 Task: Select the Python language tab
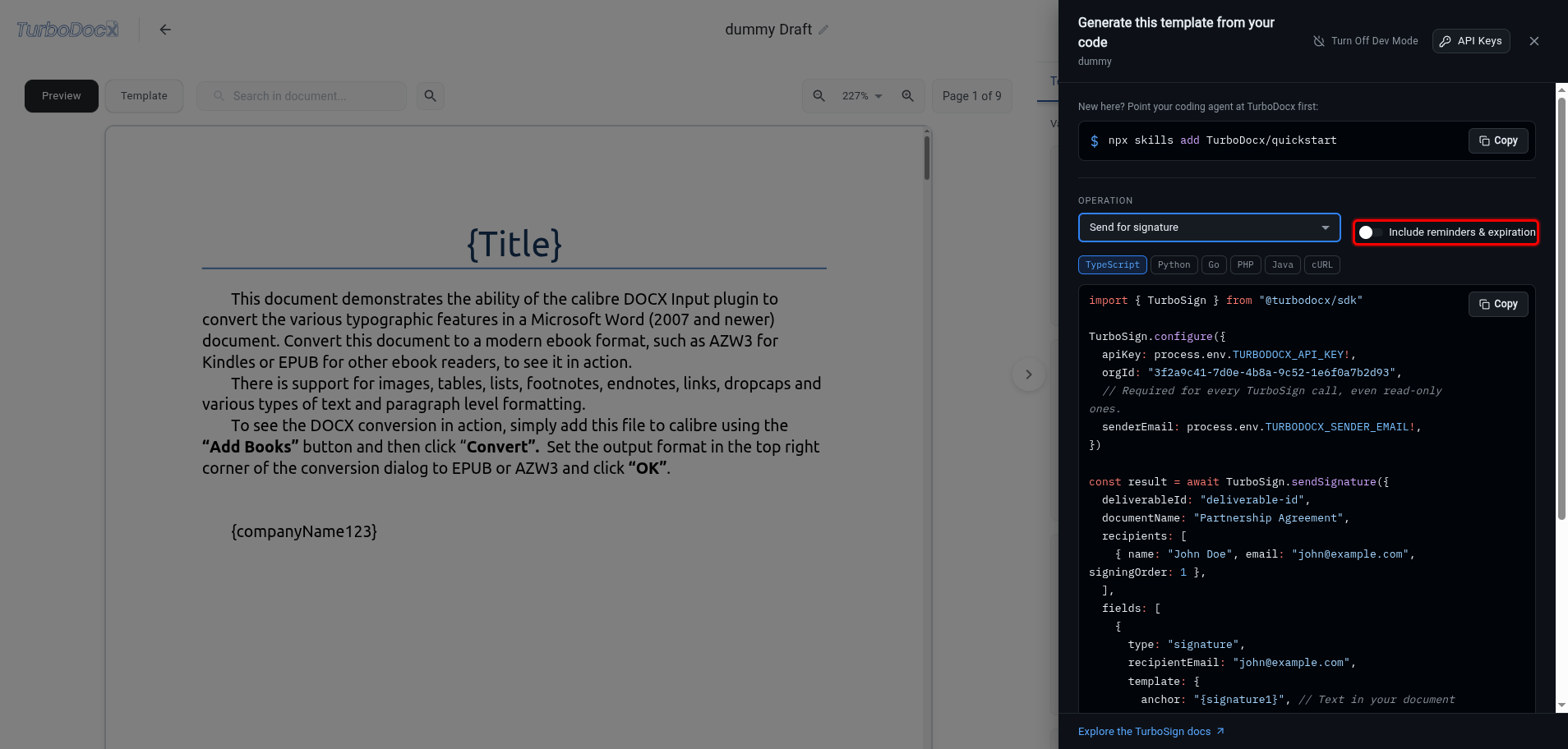[1174, 265]
